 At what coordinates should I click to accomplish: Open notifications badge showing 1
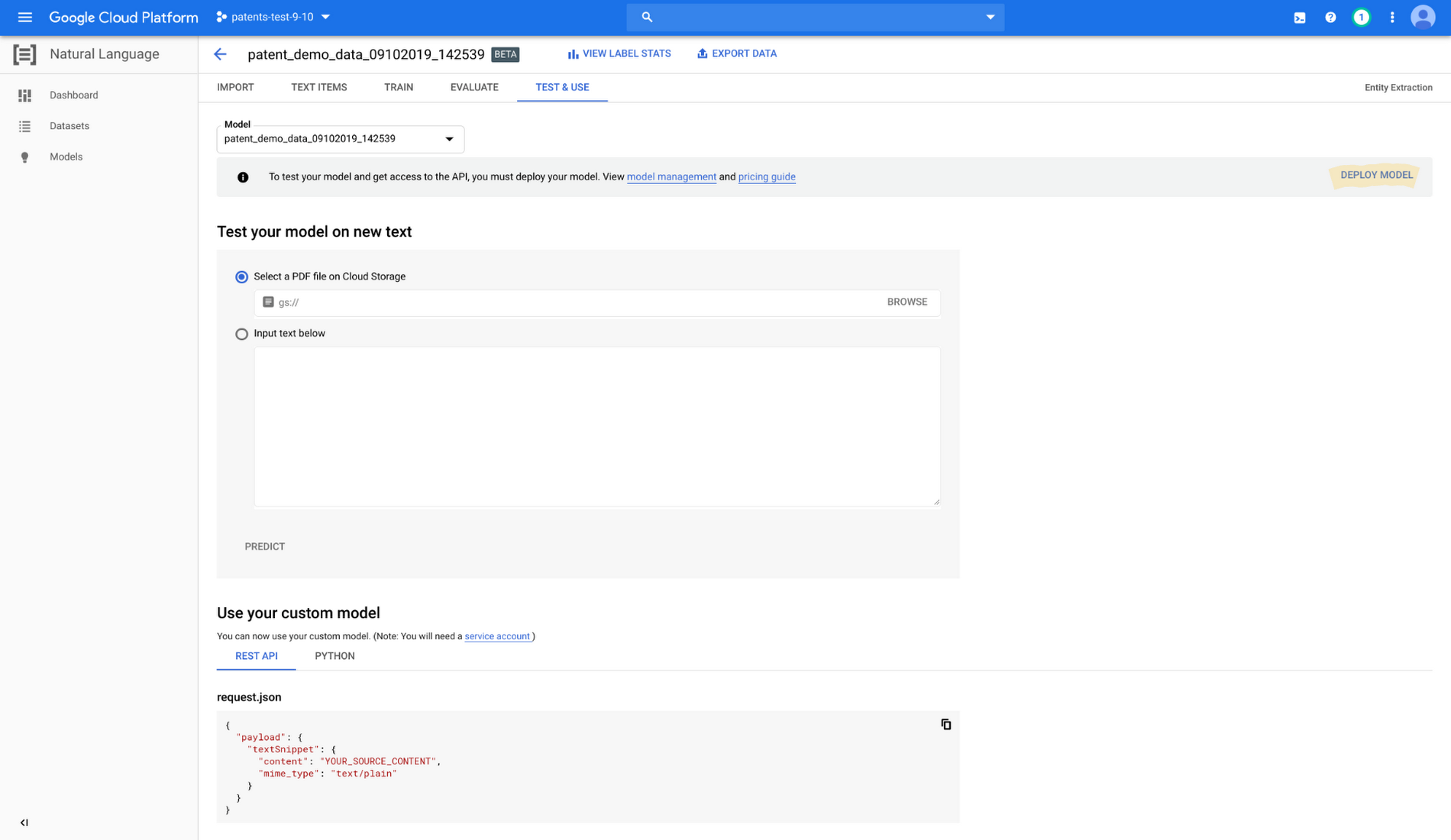click(1361, 18)
